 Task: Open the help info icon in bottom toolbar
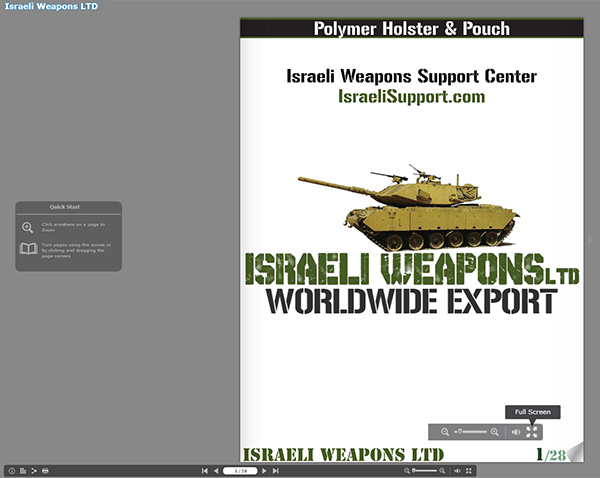(11, 471)
